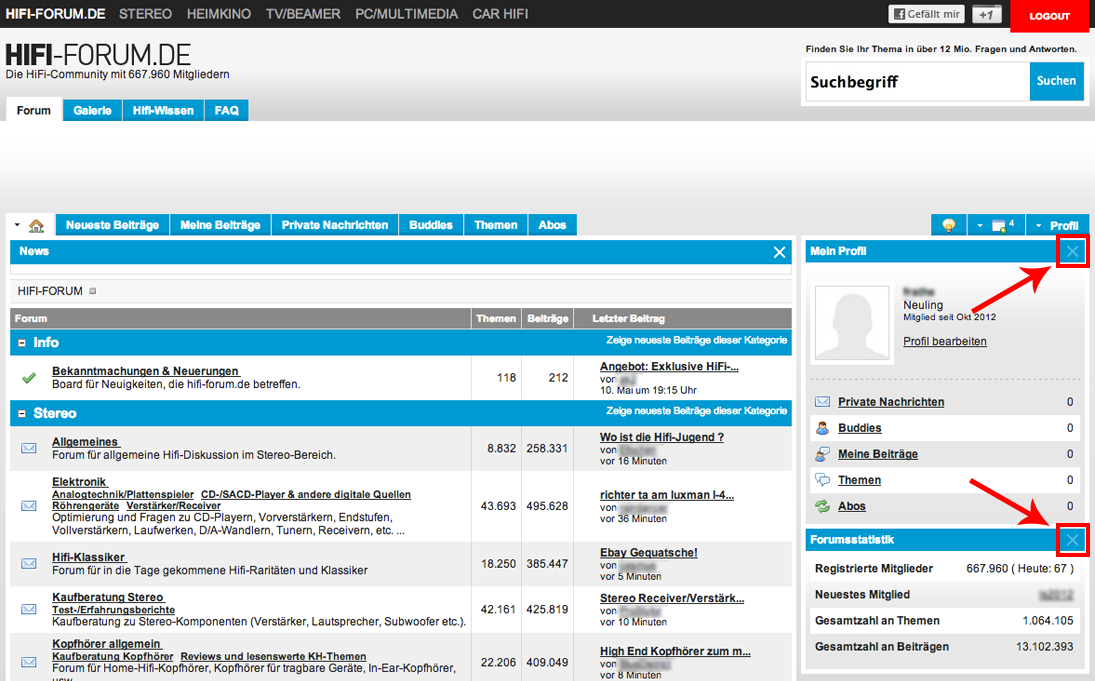Image resolution: width=1095 pixels, height=681 pixels.
Task: Switch to the Galerie tab
Action: point(93,111)
